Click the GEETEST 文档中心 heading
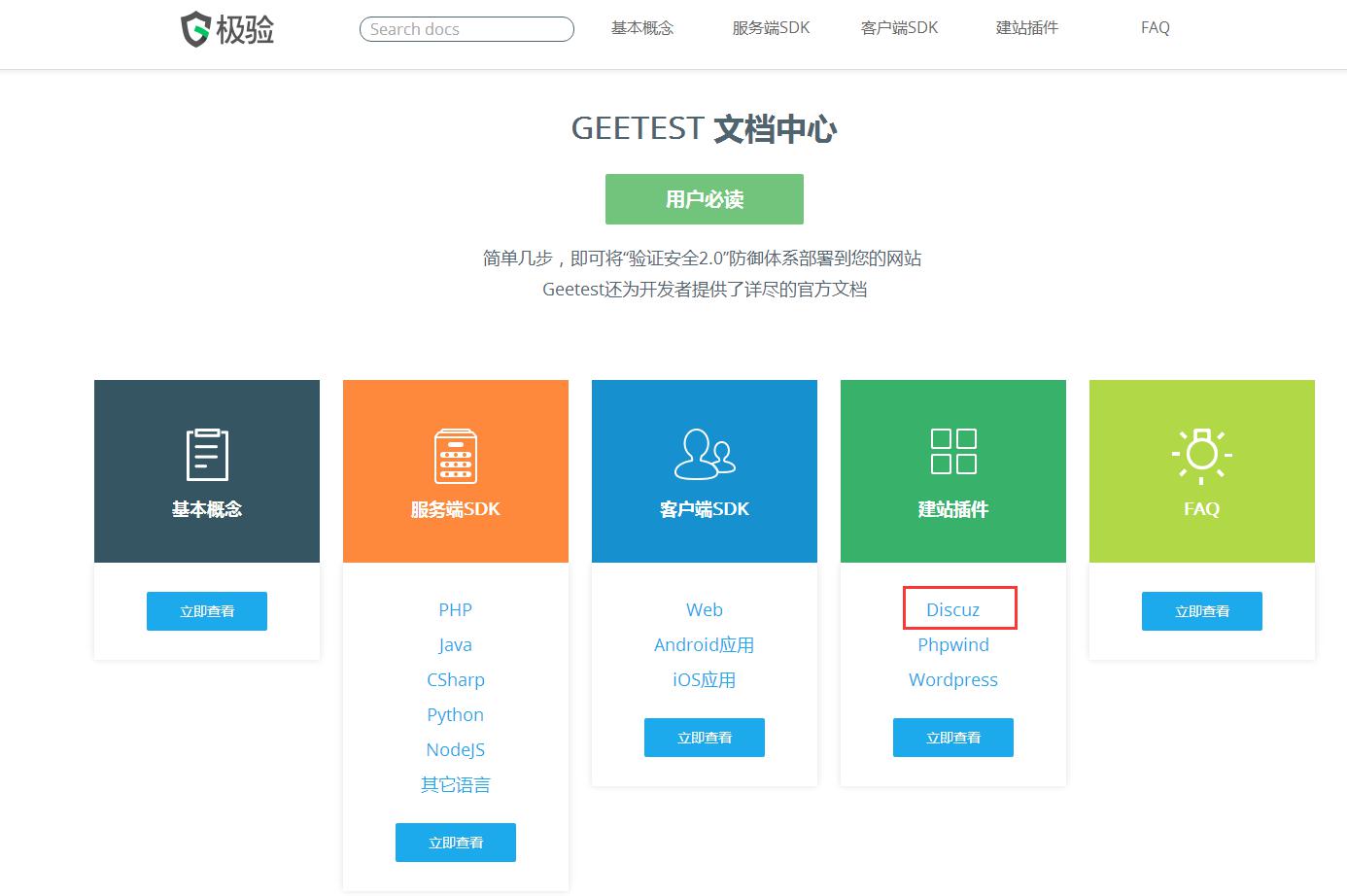This screenshot has width=1347, height=896. coord(705,128)
